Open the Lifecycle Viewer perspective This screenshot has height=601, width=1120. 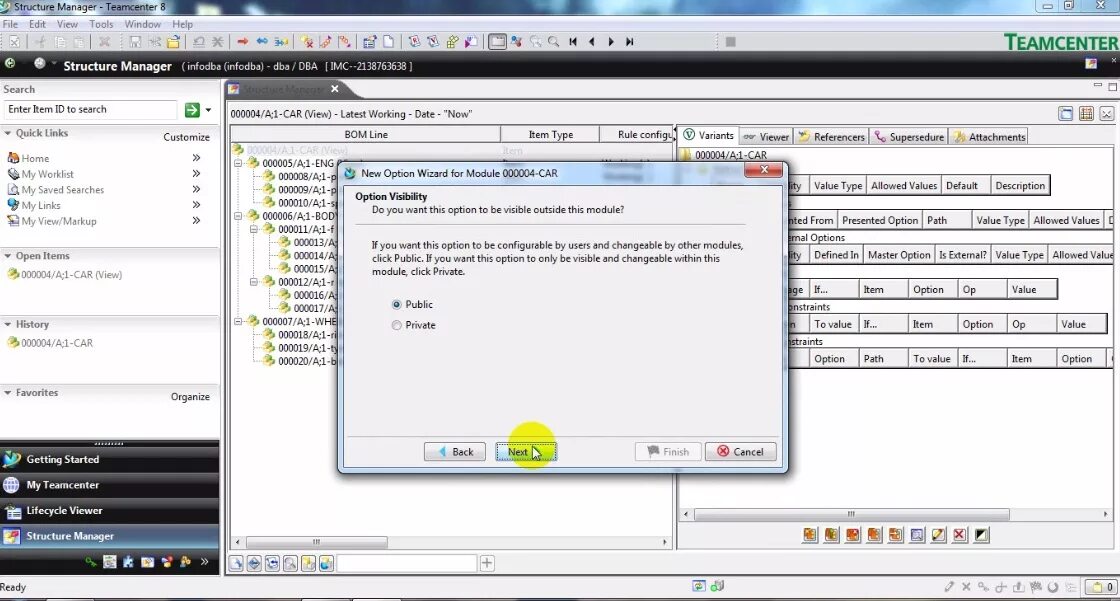(x=109, y=511)
